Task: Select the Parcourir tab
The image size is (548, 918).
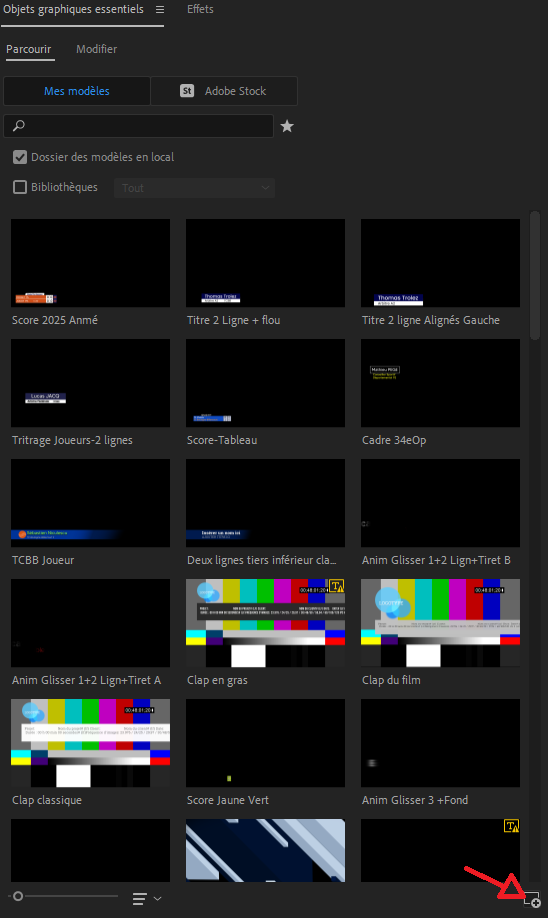Action: pos(29,49)
